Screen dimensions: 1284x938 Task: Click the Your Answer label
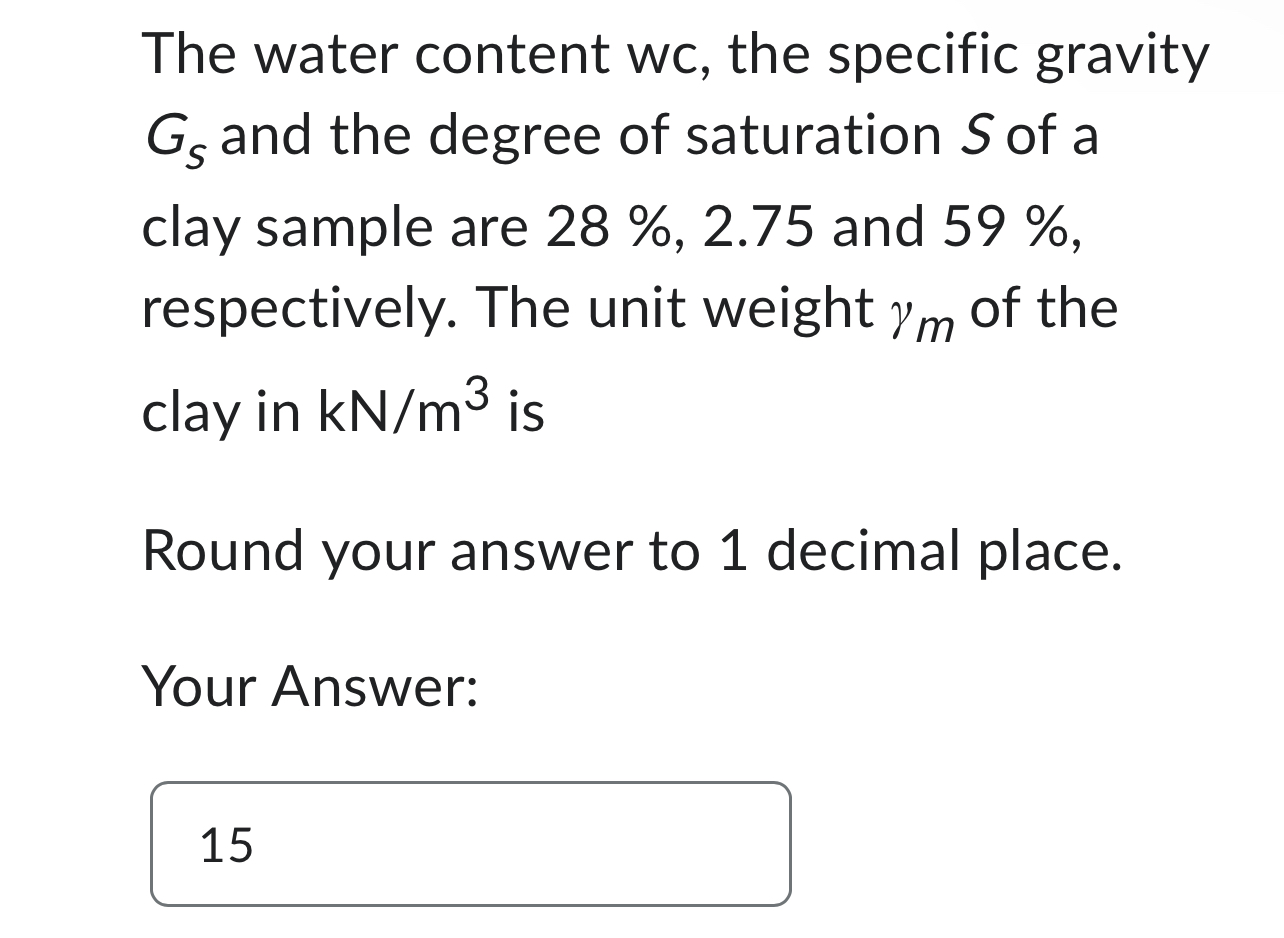310,686
